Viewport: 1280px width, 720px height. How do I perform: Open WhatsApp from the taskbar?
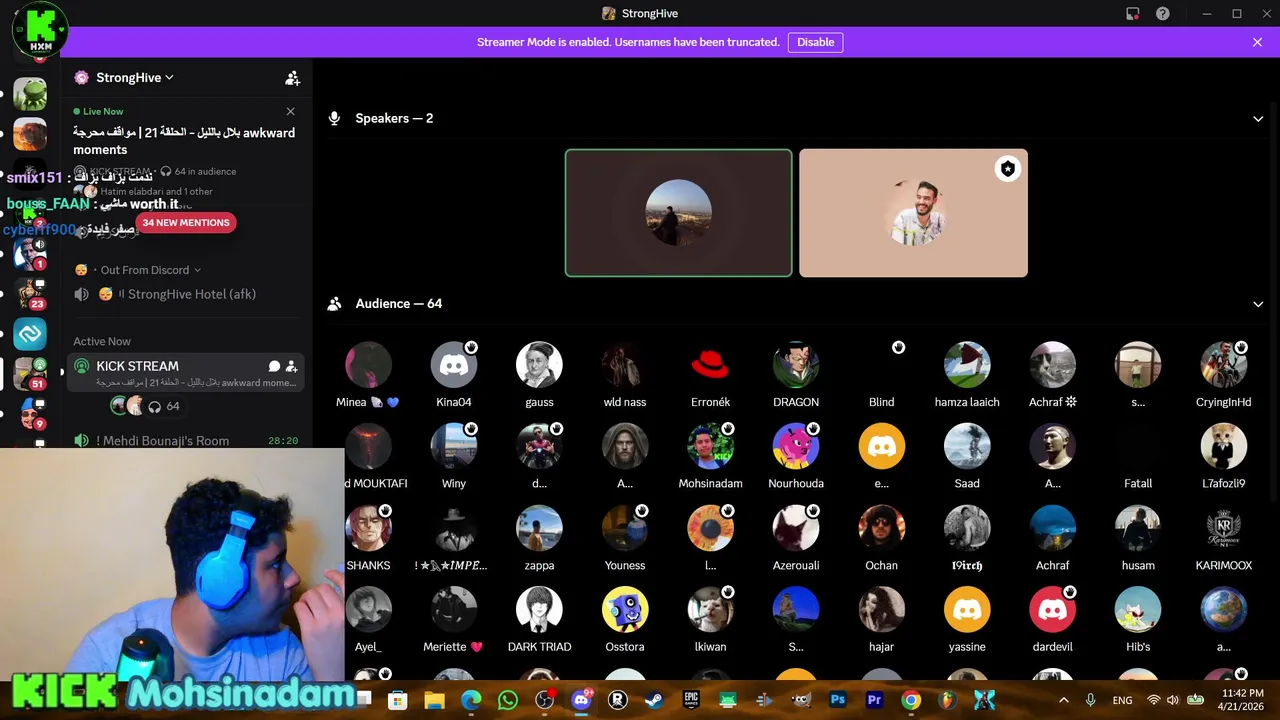(x=507, y=700)
